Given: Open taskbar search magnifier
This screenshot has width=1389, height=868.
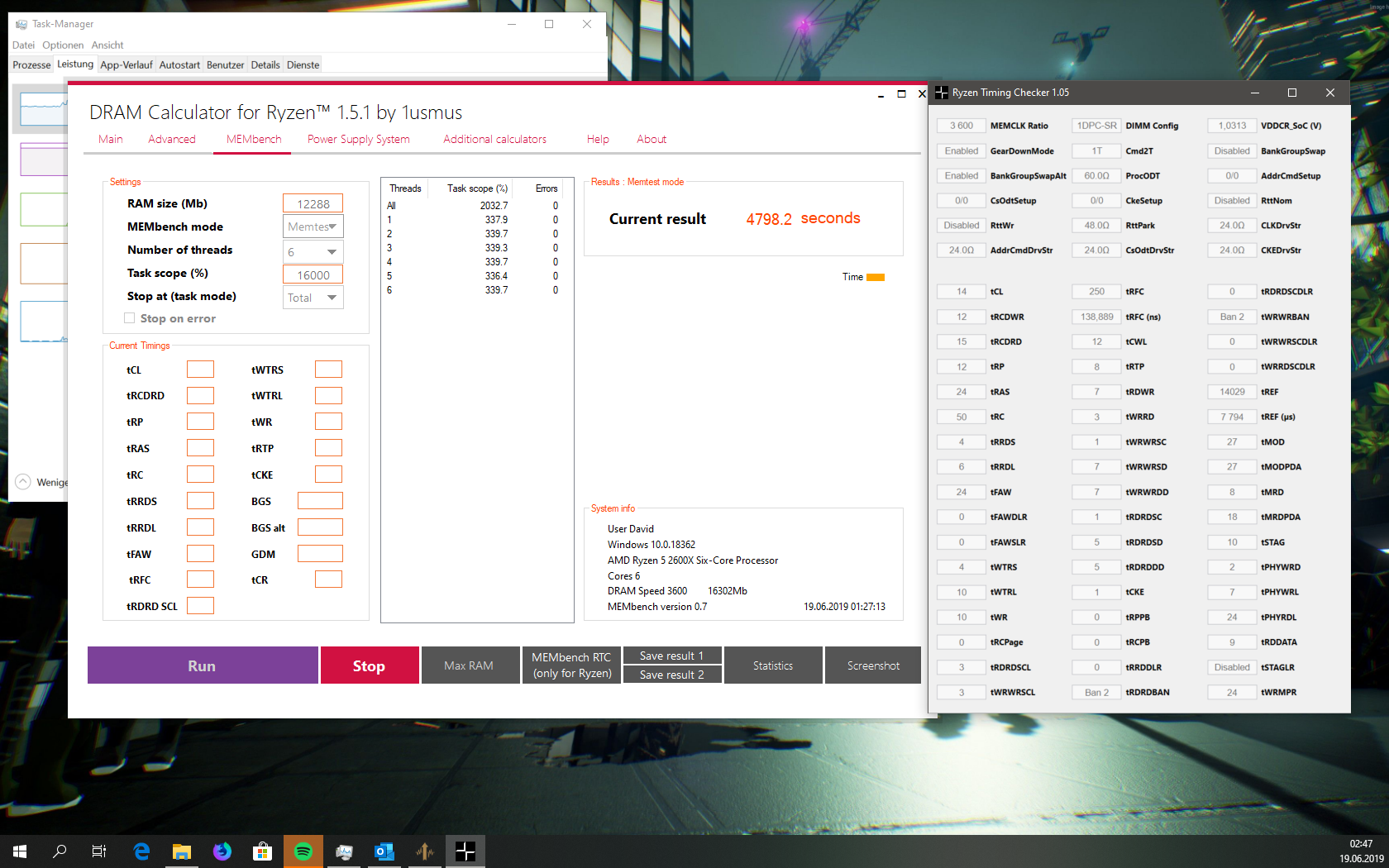Looking at the screenshot, I should coord(60,851).
